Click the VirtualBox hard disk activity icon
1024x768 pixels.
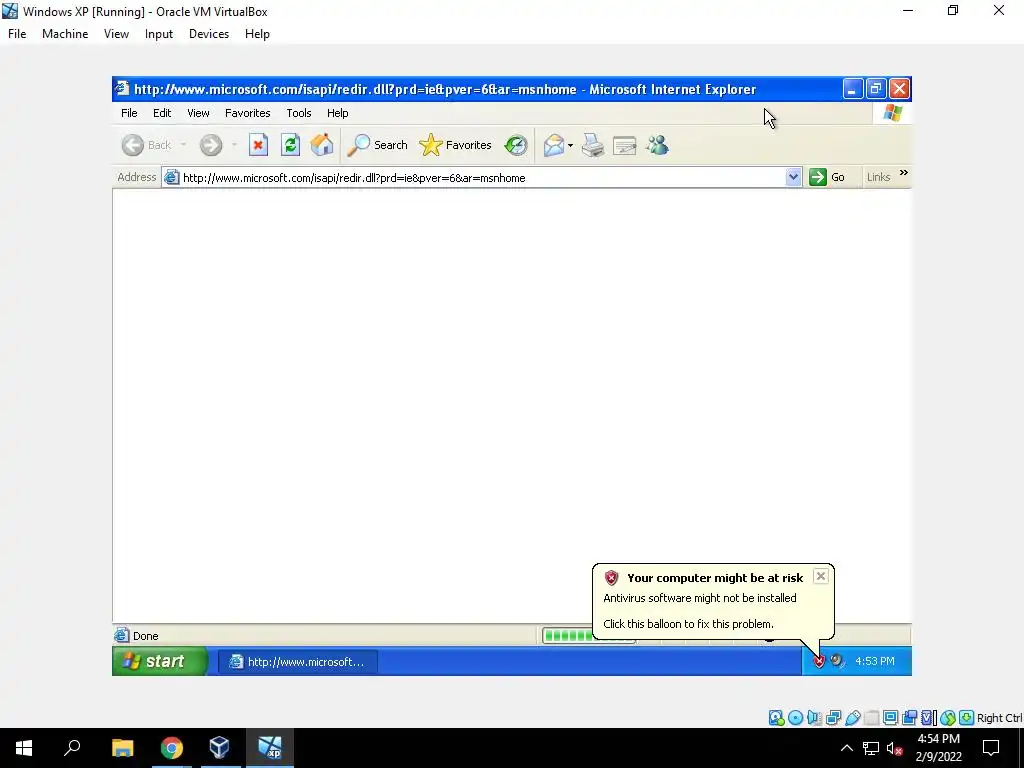pyautogui.click(x=776, y=718)
